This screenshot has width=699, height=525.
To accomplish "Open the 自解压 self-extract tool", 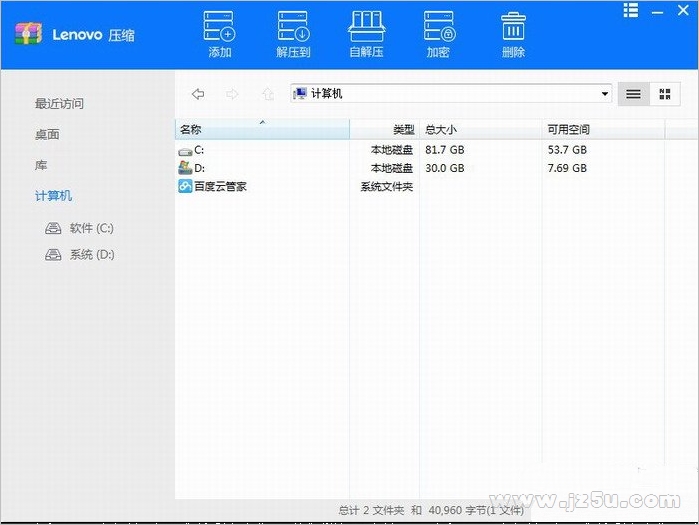I will [x=366, y=34].
